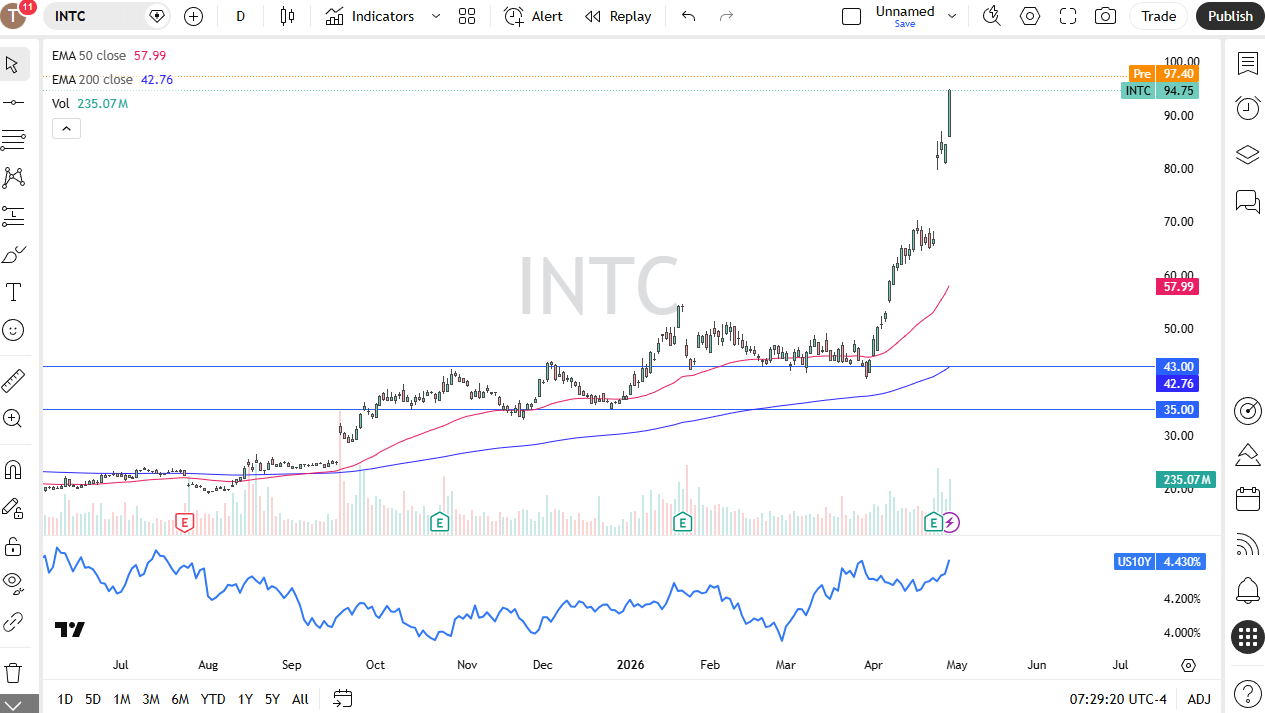Open the emoji icons tool

(x=13, y=330)
